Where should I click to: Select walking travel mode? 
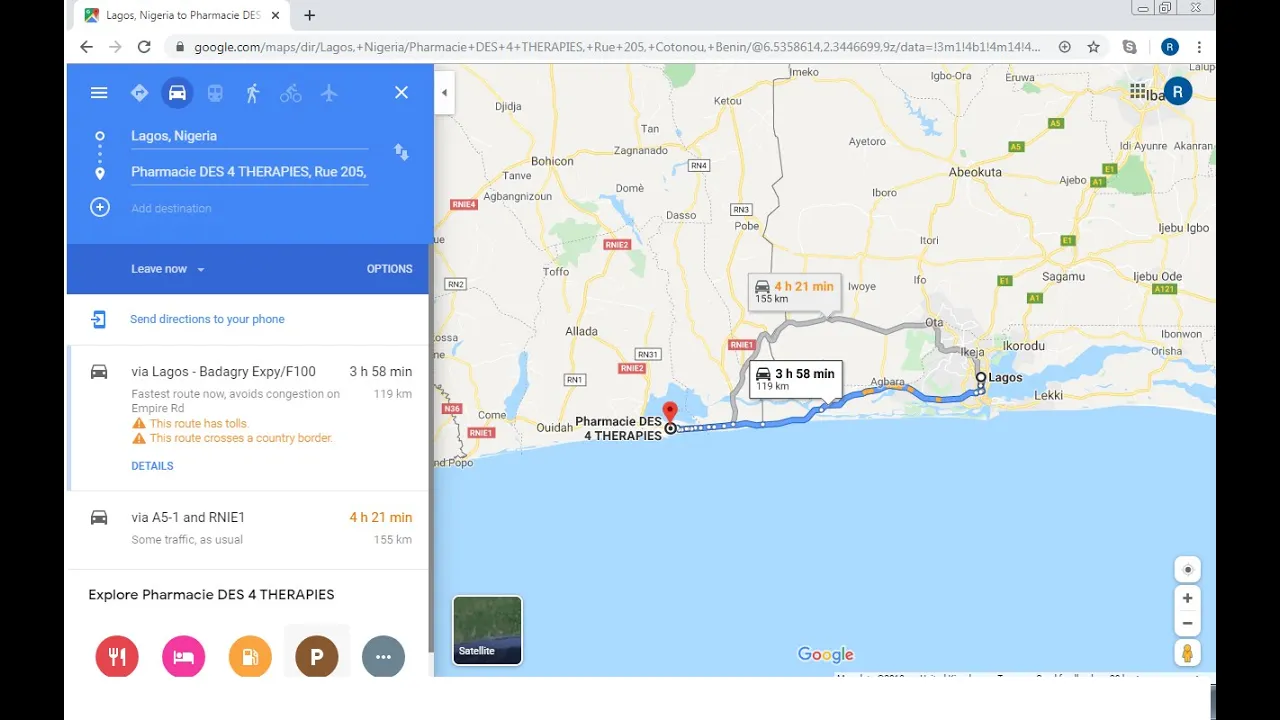tap(253, 93)
